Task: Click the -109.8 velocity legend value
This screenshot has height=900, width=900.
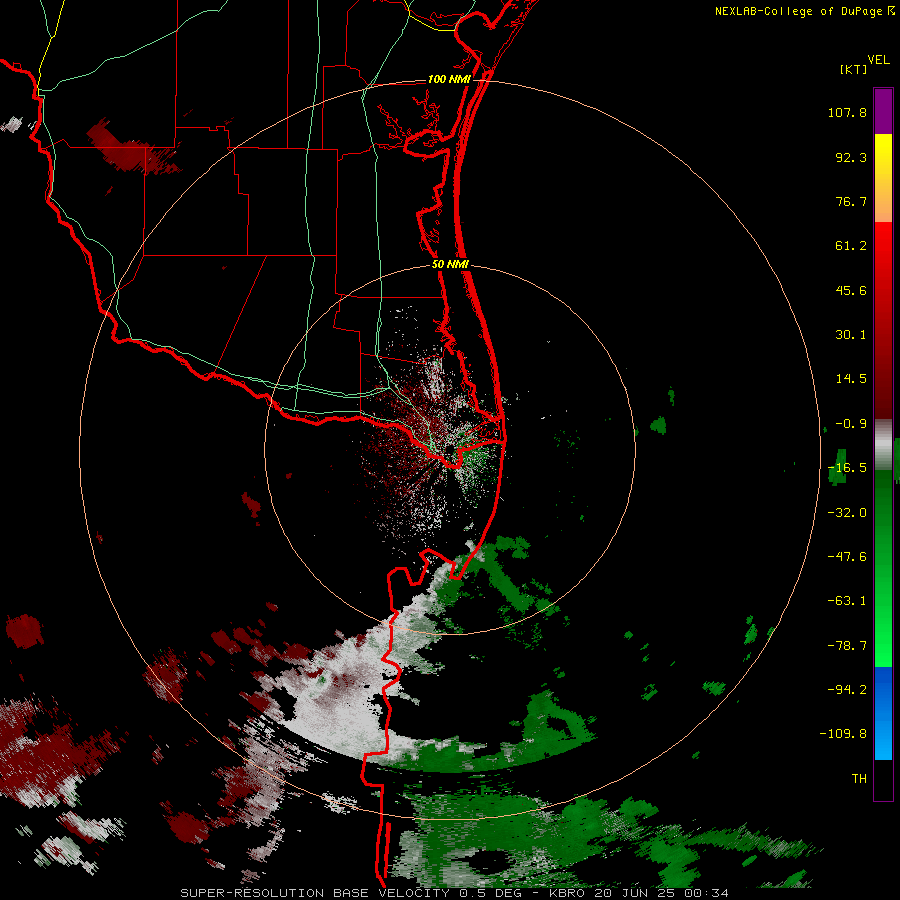Action: [843, 734]
